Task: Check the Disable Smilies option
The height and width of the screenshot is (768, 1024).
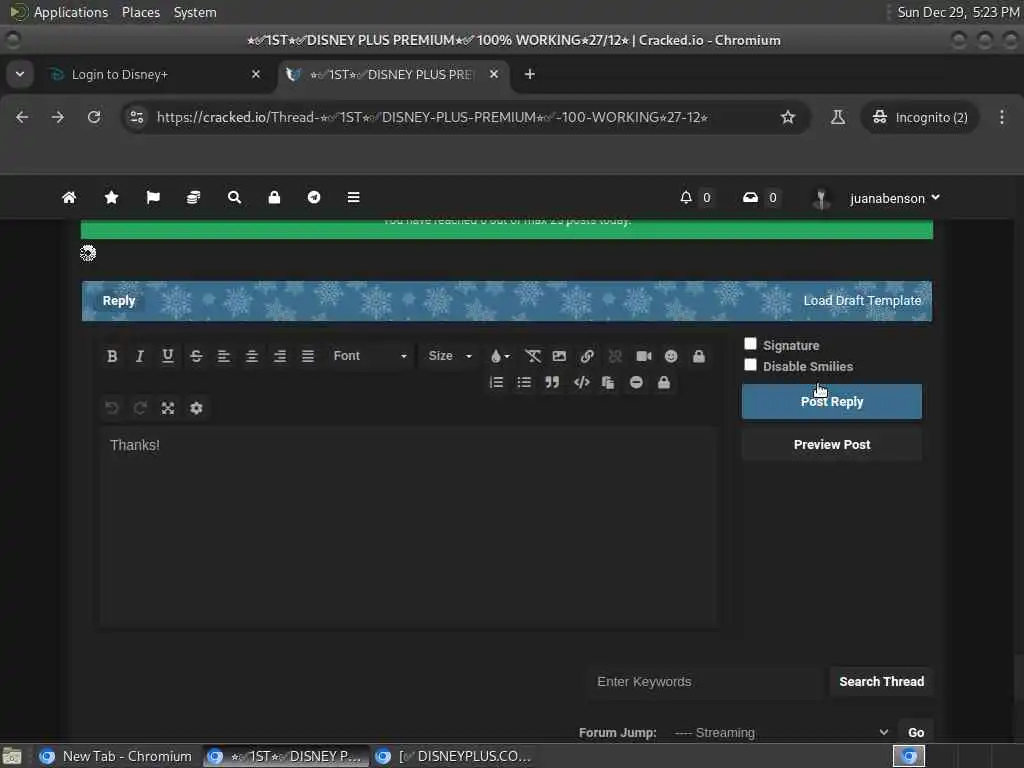Action: tap(750, 365)
